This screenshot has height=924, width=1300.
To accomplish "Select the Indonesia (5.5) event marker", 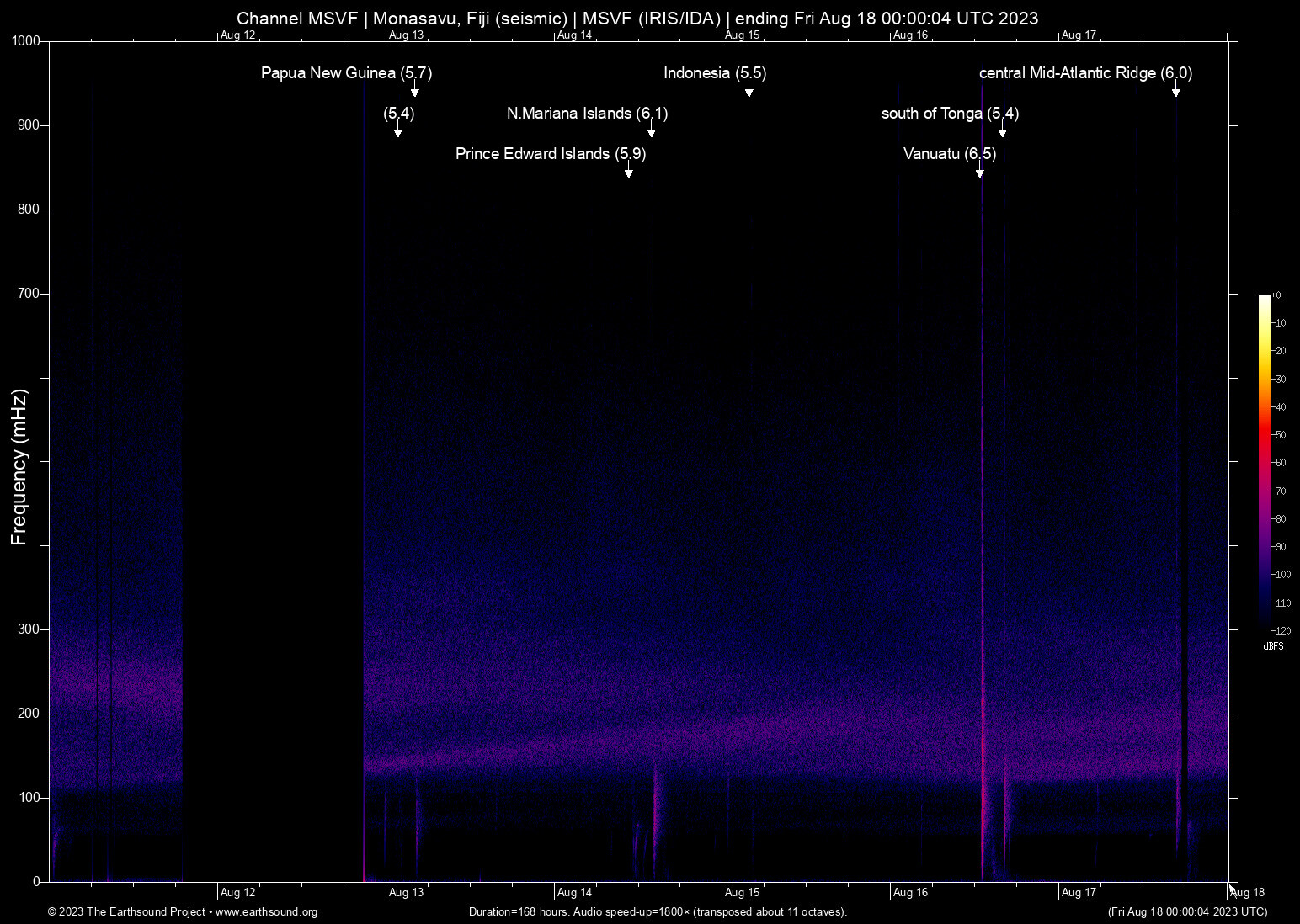I will pyautogui.click(x=749, y=90).
